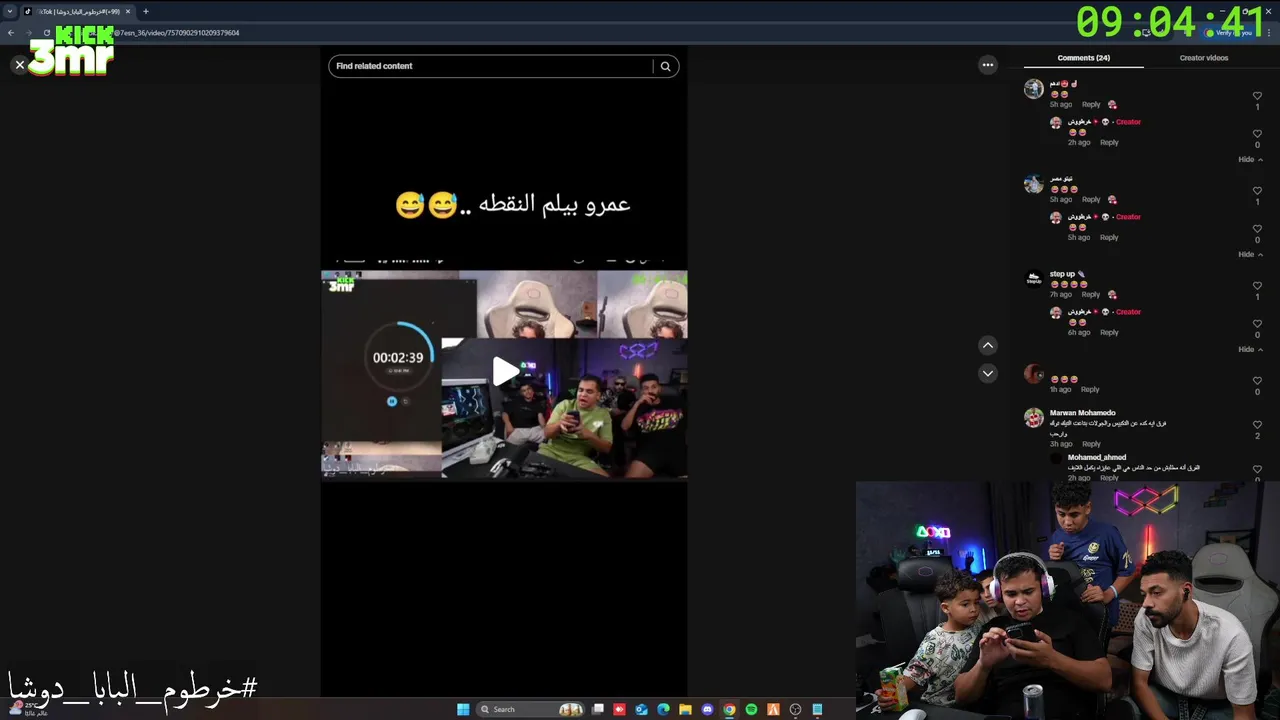Hide replies under step up comment
Viewport: 1280px width, 720px height.
[x=1251, y=350]
